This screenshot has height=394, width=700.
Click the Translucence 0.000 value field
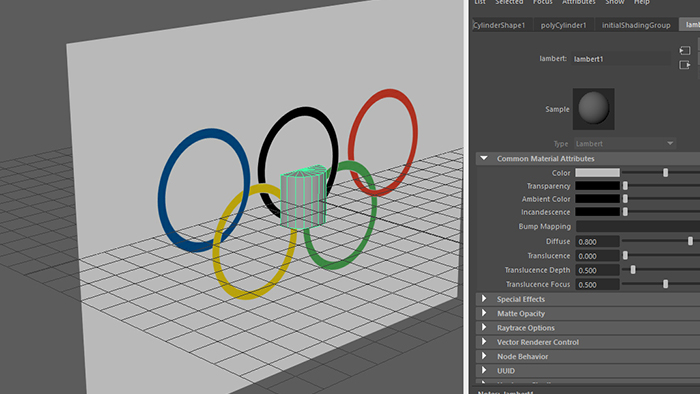pyautogui.click(x=597, y=256)
